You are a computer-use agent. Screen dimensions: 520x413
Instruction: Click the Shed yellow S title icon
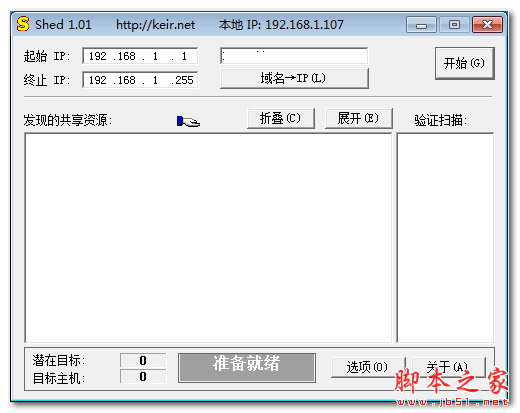pos(23,24)
